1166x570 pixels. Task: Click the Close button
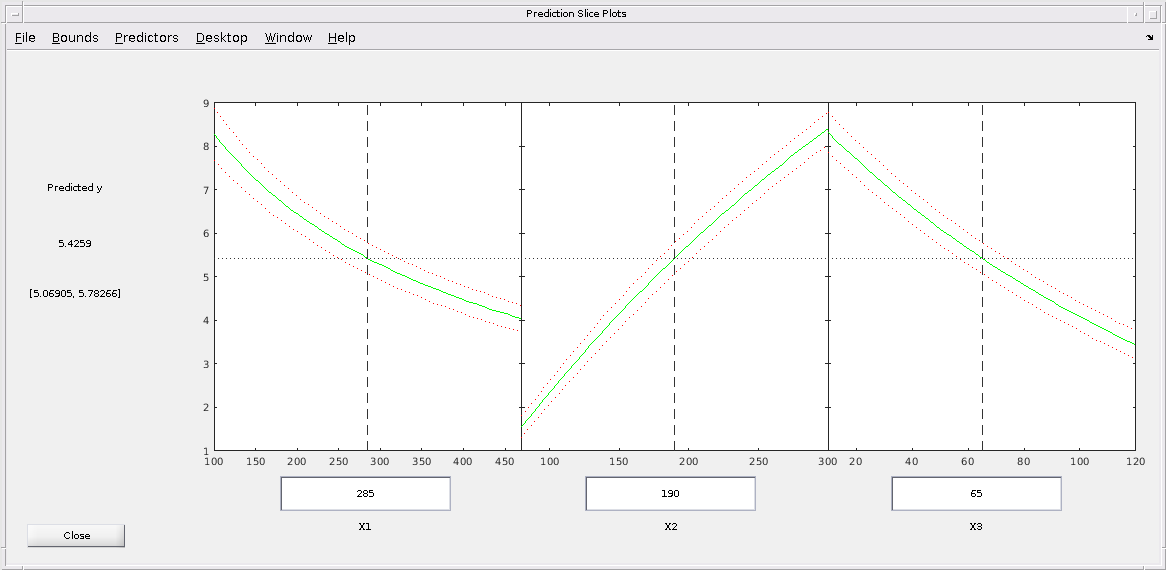coord(77,535)
